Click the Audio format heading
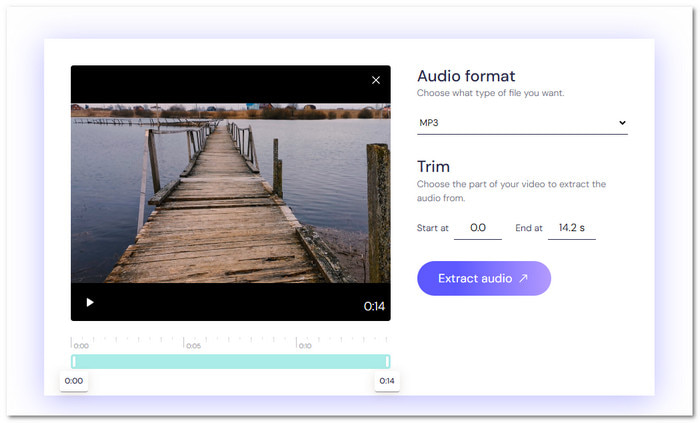Image resolution: width=700 pixels, height=423 pixels. coord(466,76)
